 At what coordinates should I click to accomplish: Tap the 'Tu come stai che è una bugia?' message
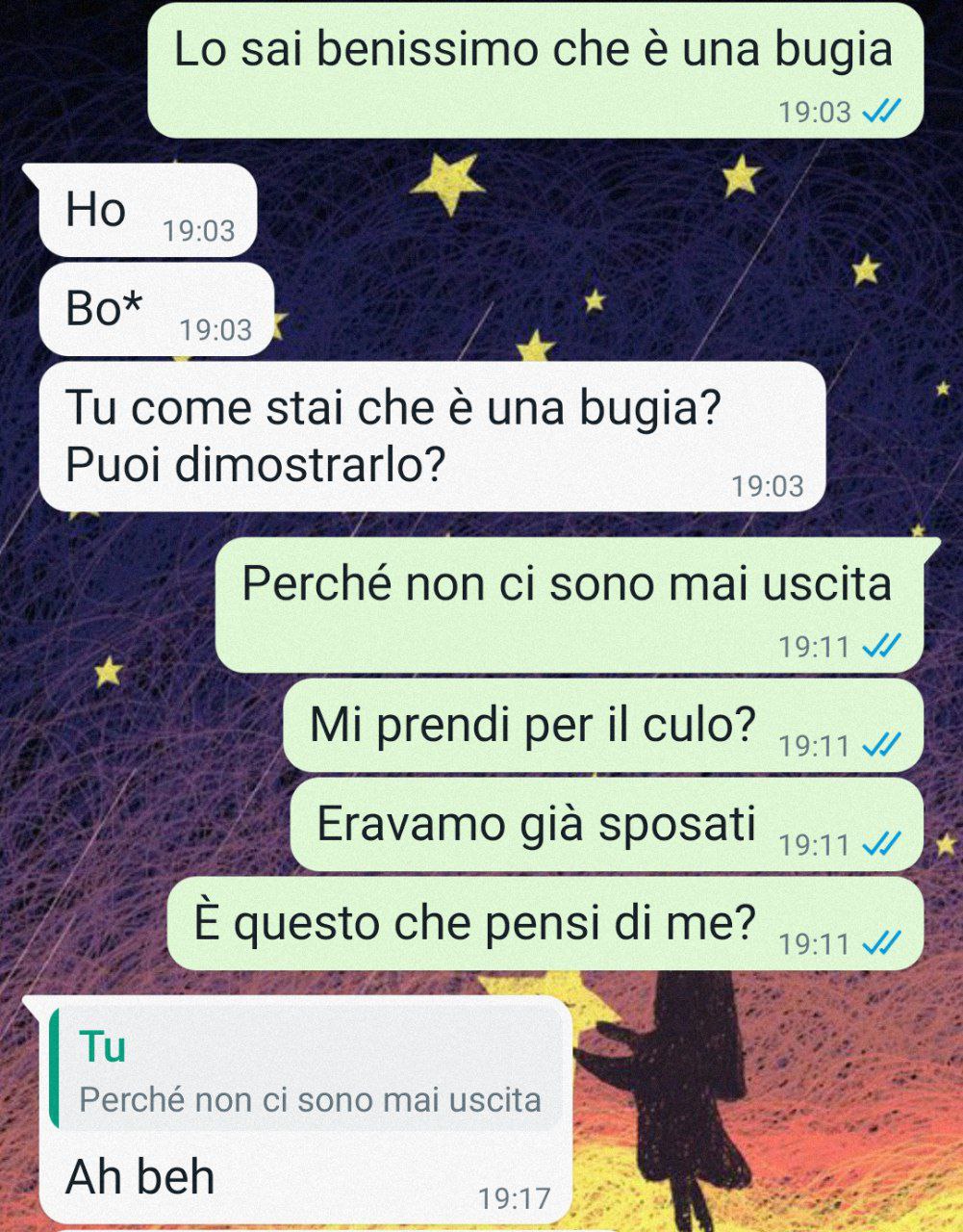point(432,436)
